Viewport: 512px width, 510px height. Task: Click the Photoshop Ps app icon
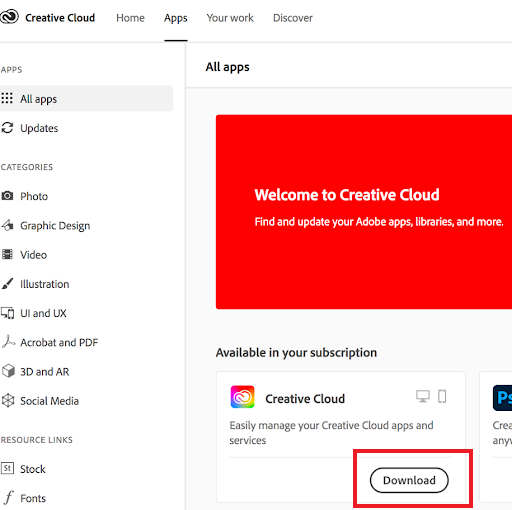click(502, 398)
